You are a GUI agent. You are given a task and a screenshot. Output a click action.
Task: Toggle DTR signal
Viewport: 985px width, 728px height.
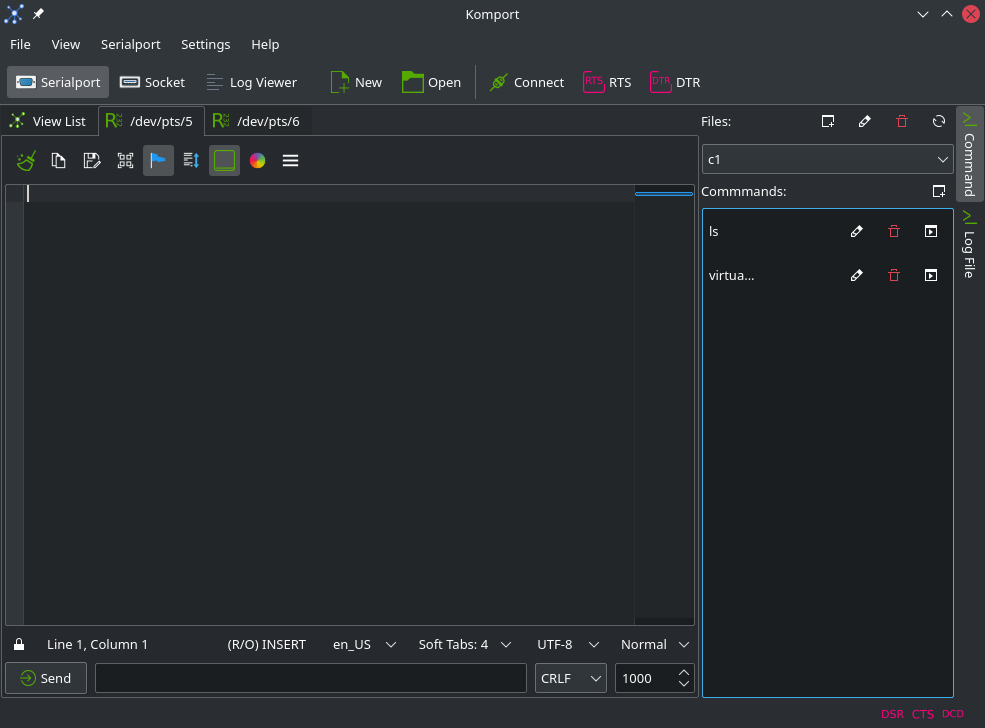pos(675,82)
